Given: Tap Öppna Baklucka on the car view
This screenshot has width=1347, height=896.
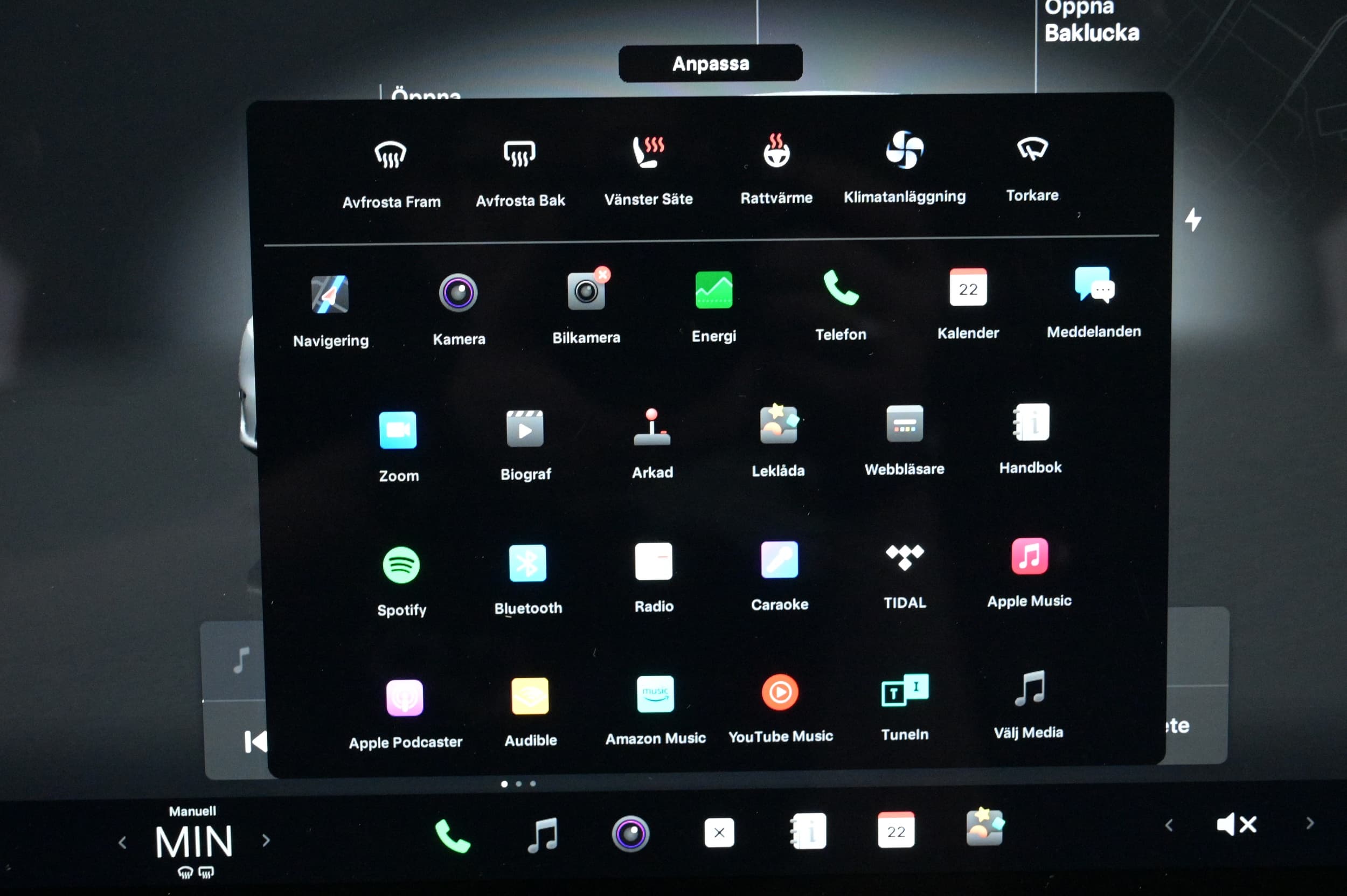Looking at the screenshot, I should [x=1092, y=20].
